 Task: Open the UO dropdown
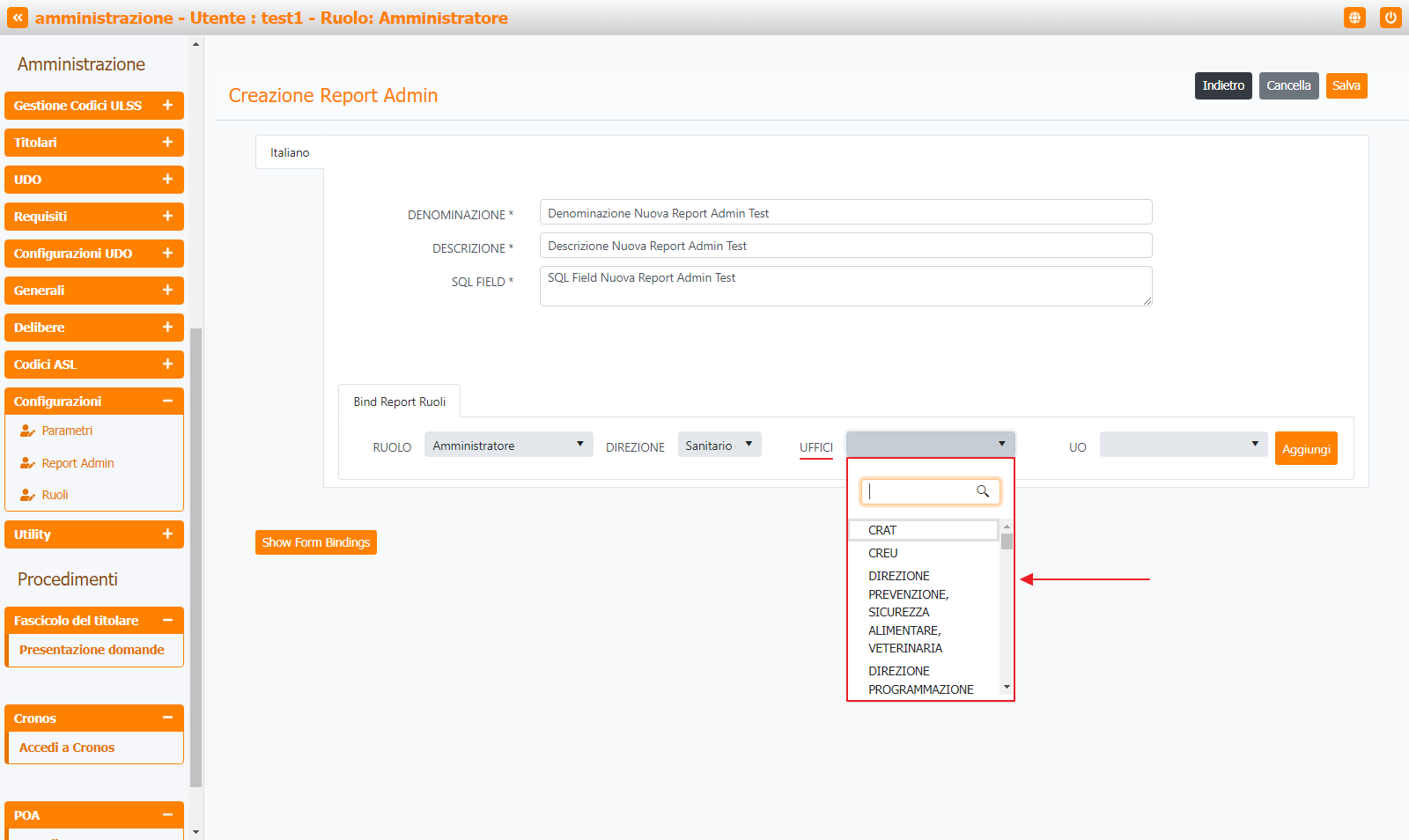coord(1183,445)
